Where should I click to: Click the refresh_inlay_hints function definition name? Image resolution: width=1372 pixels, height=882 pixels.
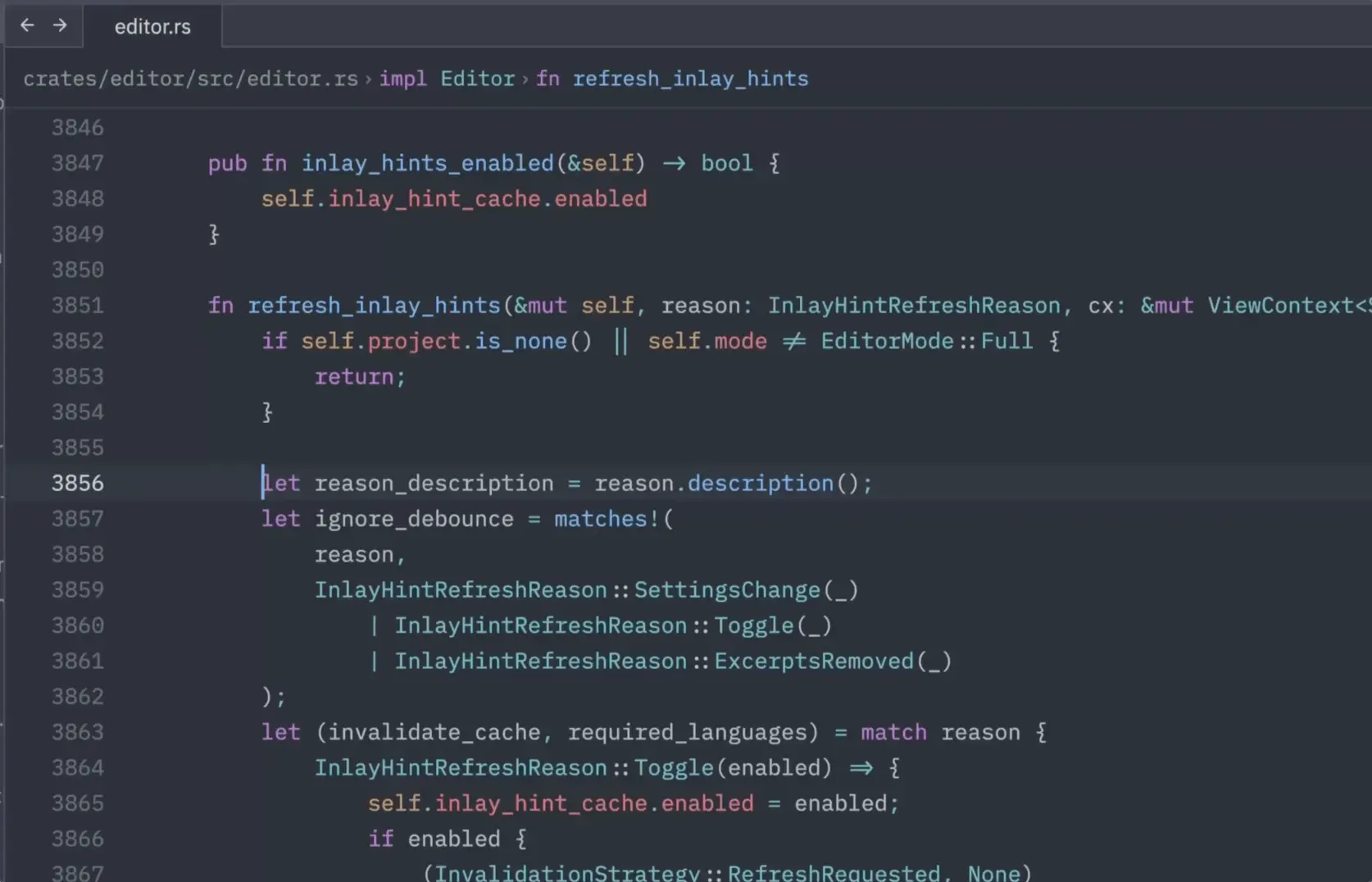(374, 306)
